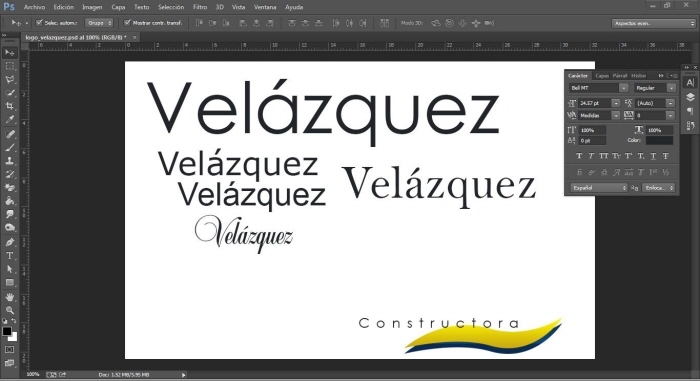The width and height of the screenshot is (700, 381).
Task: Open the Edición menu
Action: click(x=64, y=7)
